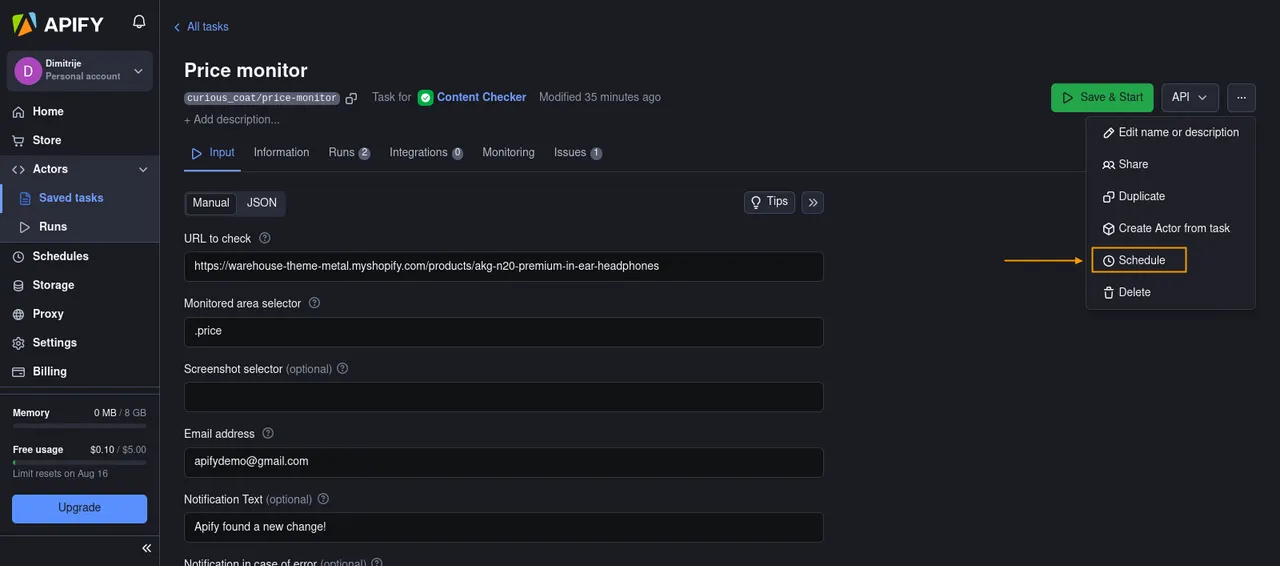Go back to All tasks
The width and height of the screenshot is (1280, 566).
click(x=201, y=27)
